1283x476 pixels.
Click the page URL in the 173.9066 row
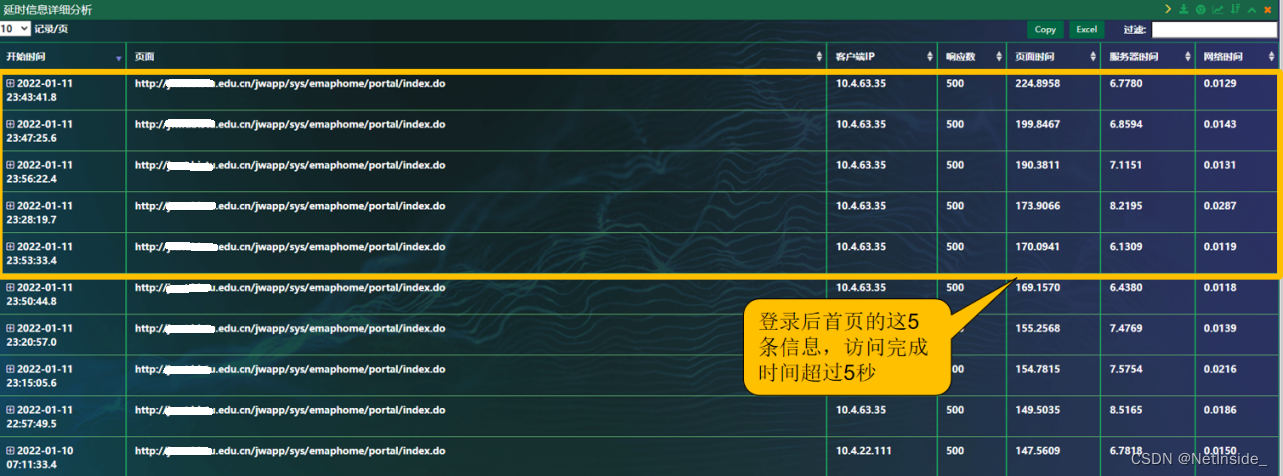pos(290,206)
